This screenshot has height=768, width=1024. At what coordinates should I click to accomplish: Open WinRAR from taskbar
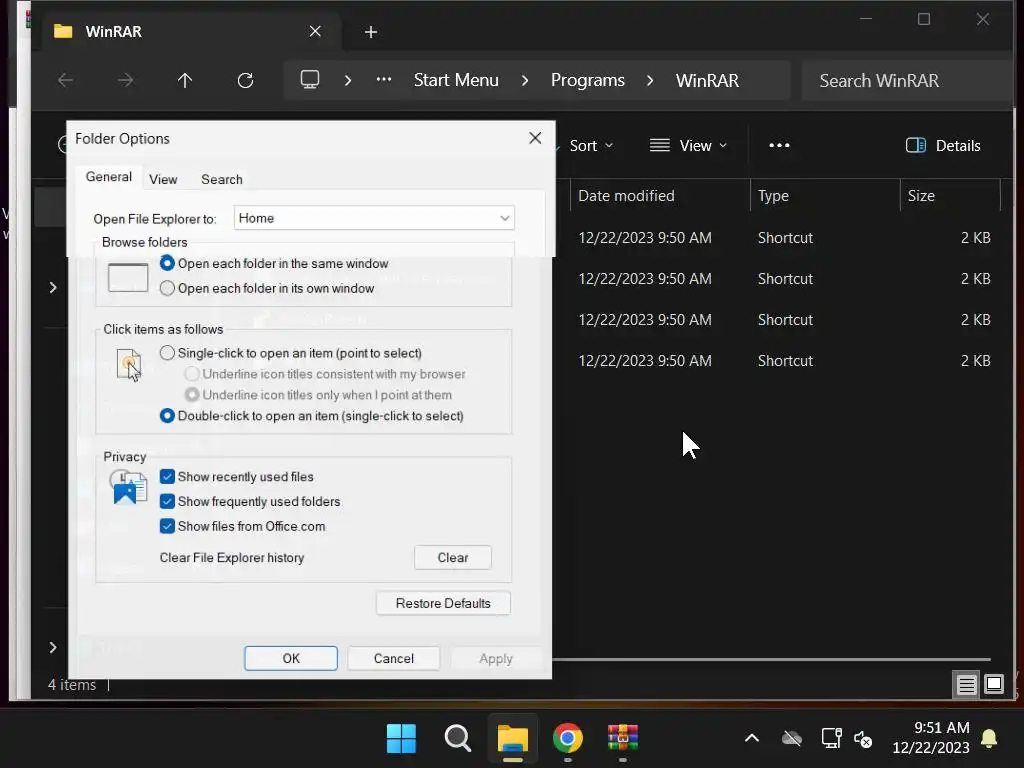click(623, 739)
